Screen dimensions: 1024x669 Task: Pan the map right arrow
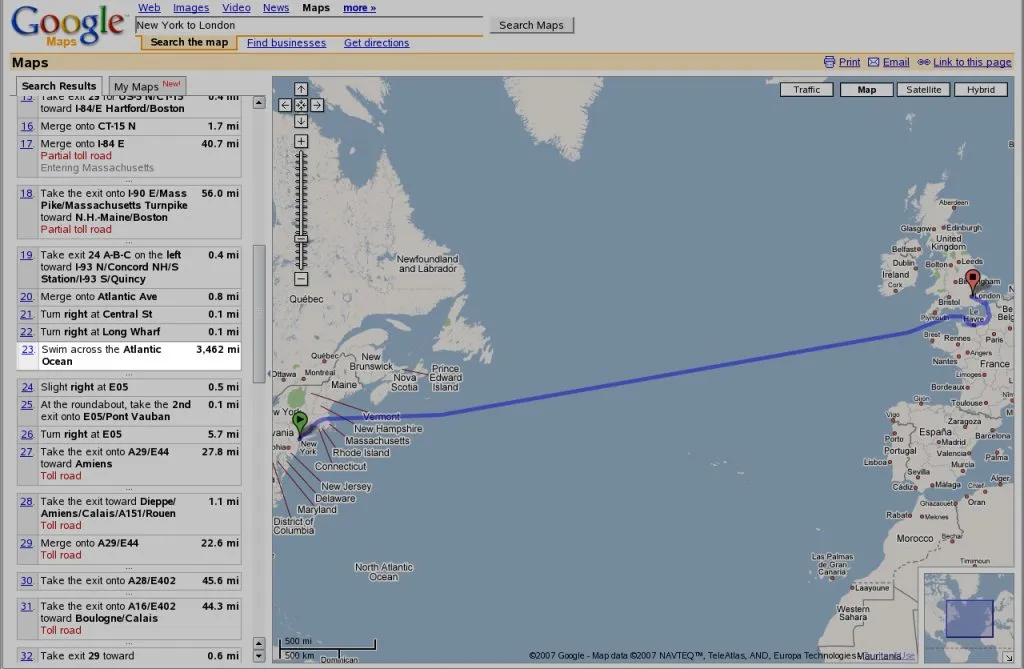(317, 105)
